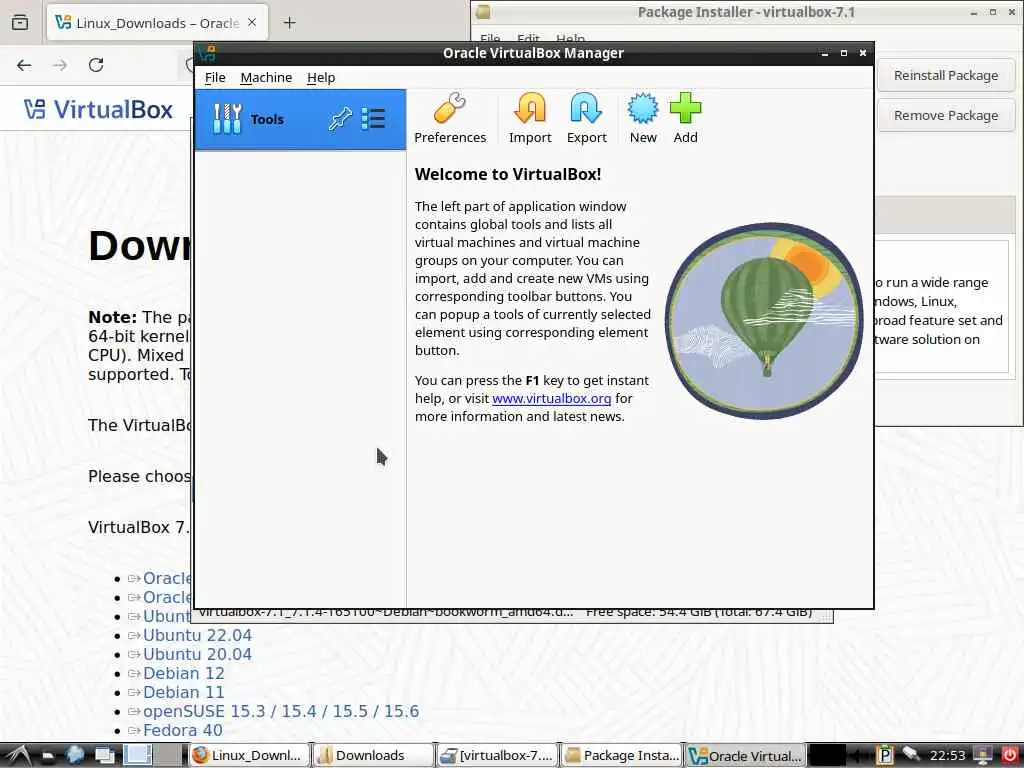Viewport: 1024px width, 768px height.
Task: Click the hot air balloon illustration
Action: 763,321
